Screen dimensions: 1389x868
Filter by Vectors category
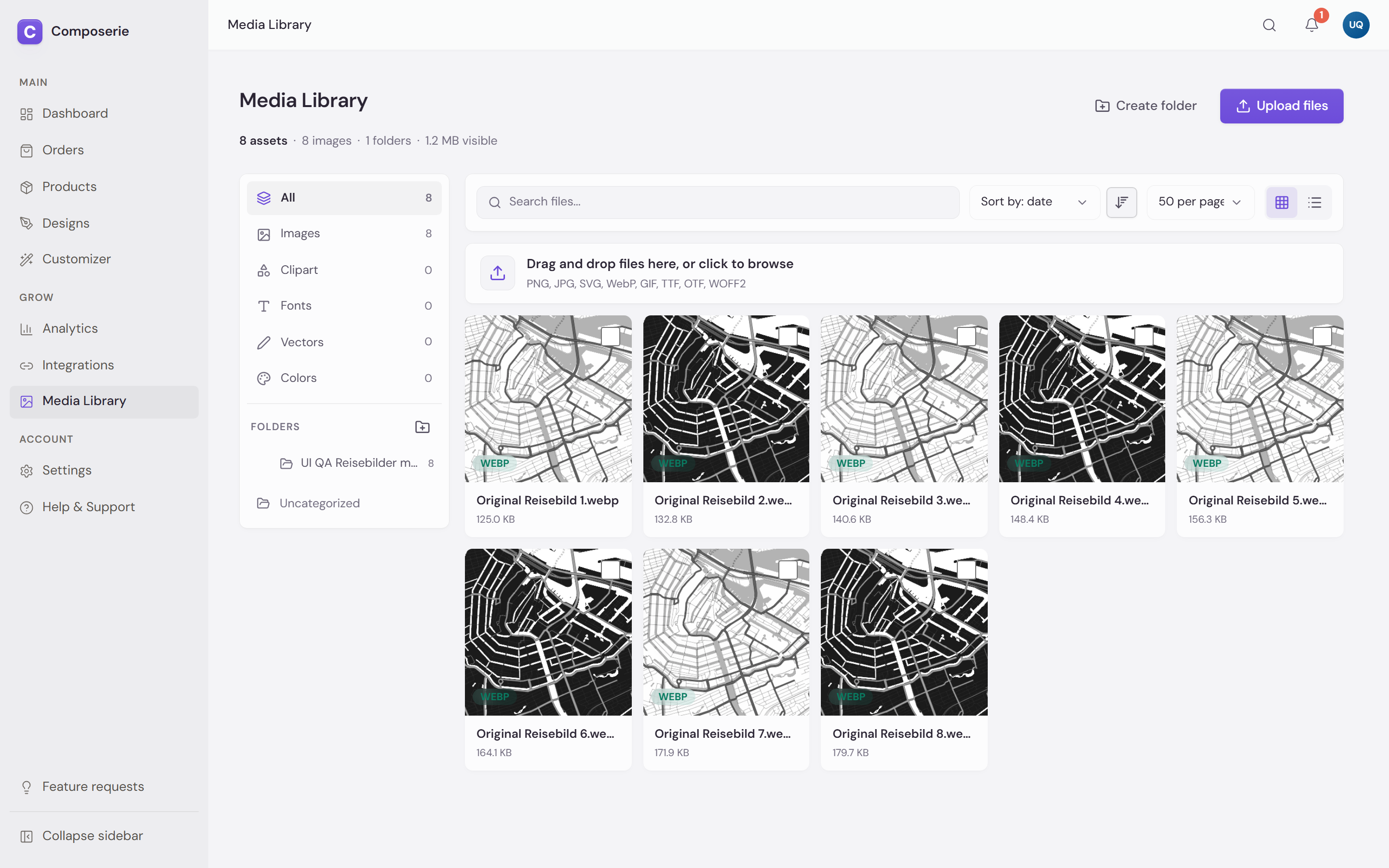[344, 342]
